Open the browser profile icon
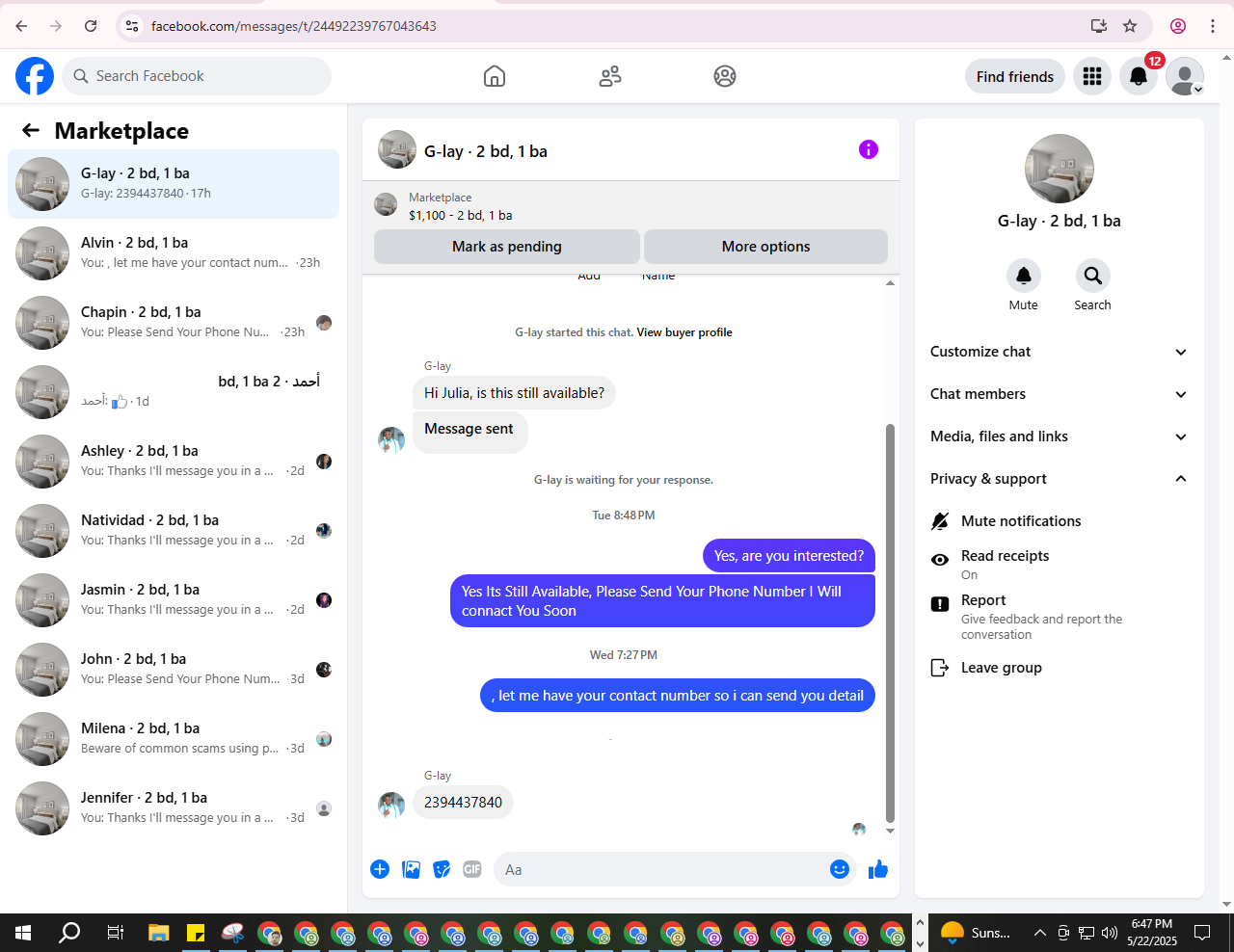Image resolution: width=1234 pixels, height=952 pixels. point(1178,26)
